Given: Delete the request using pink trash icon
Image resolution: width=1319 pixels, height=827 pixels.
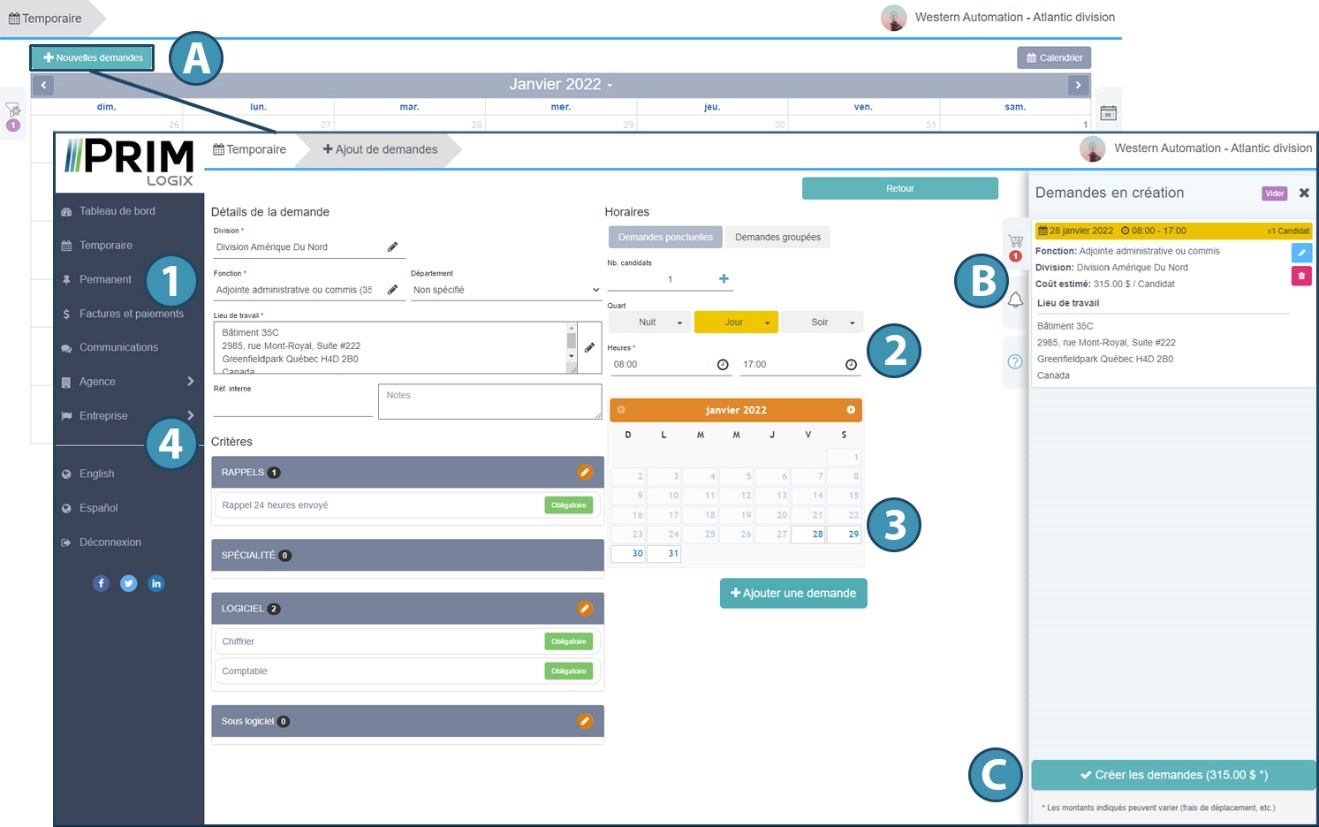Looking at the screenshot, I should (1301, 276).
